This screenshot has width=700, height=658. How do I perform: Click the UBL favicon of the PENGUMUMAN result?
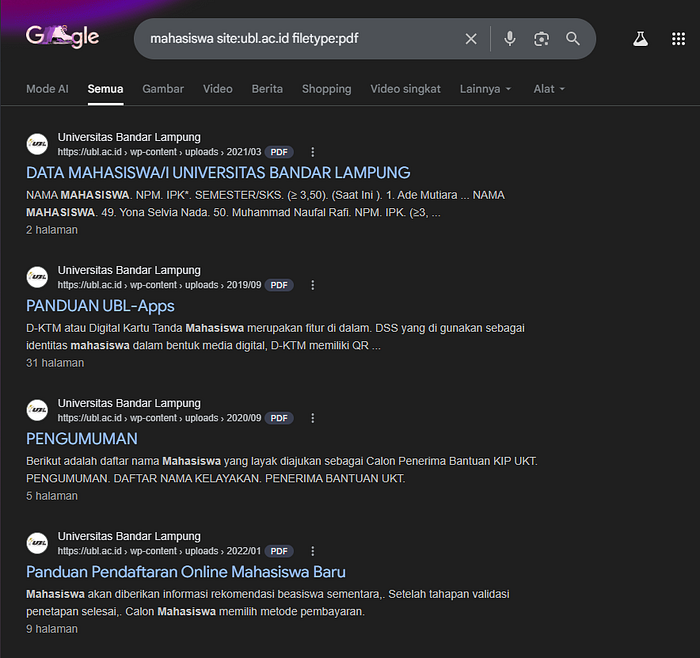[x=37, y=410]
